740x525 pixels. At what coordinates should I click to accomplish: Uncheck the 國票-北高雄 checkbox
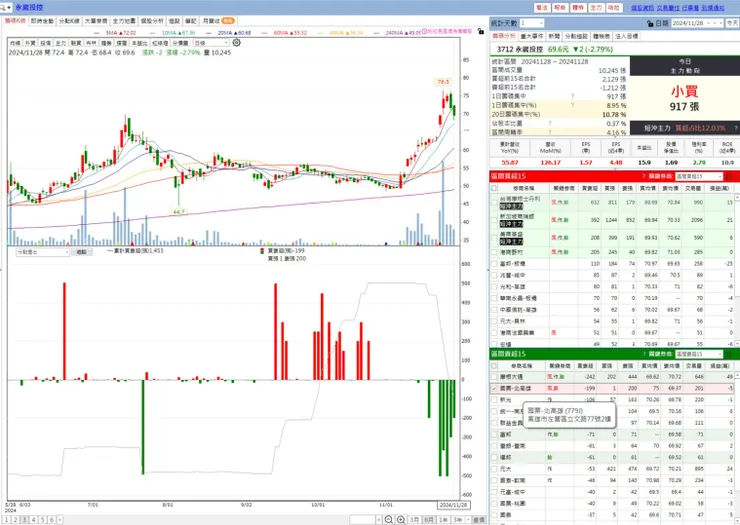[x=494, y=388]
